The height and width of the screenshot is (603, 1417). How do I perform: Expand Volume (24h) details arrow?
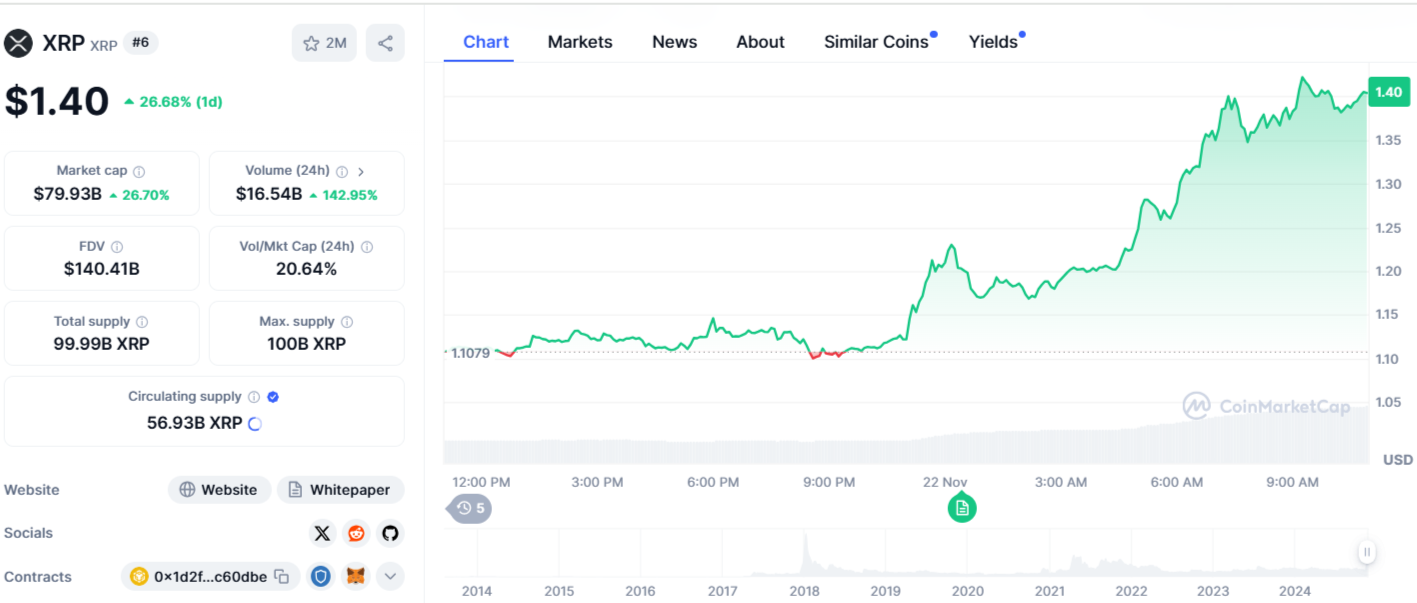point(361,172)
